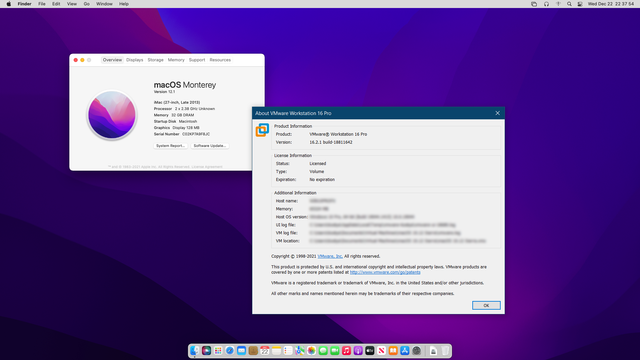
Task: Click the "No expiration" value
Action: tap(322, 180)
